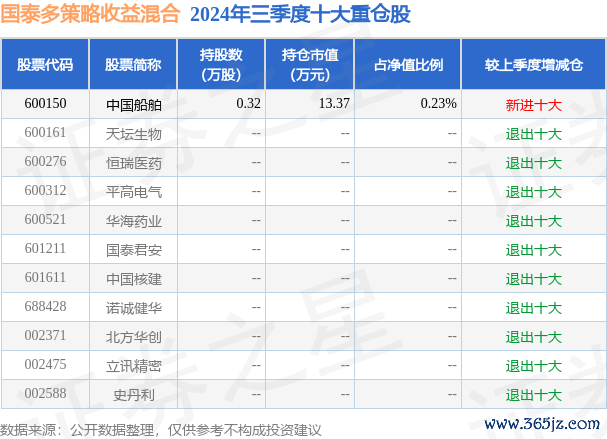Click stock name 中国核建

click(134, 279)
